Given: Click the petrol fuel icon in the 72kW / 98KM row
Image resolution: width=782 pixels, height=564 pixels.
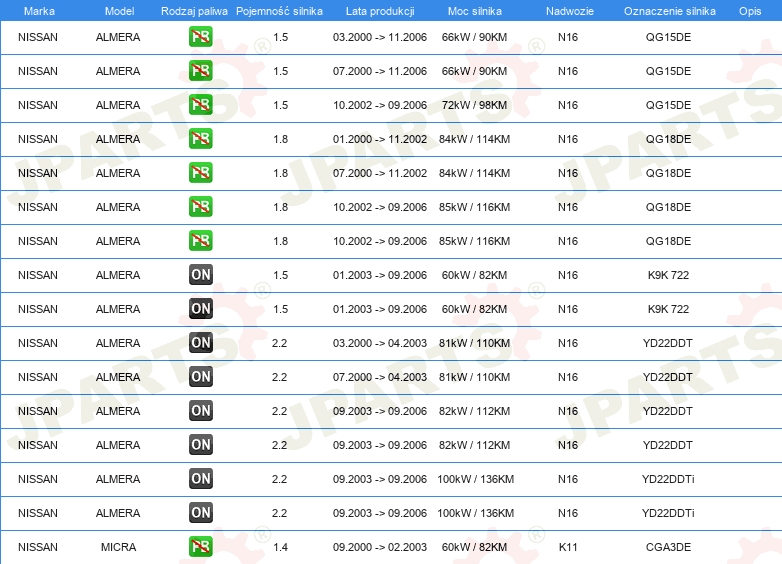Looking at the screenshot, I should [200, 105].
